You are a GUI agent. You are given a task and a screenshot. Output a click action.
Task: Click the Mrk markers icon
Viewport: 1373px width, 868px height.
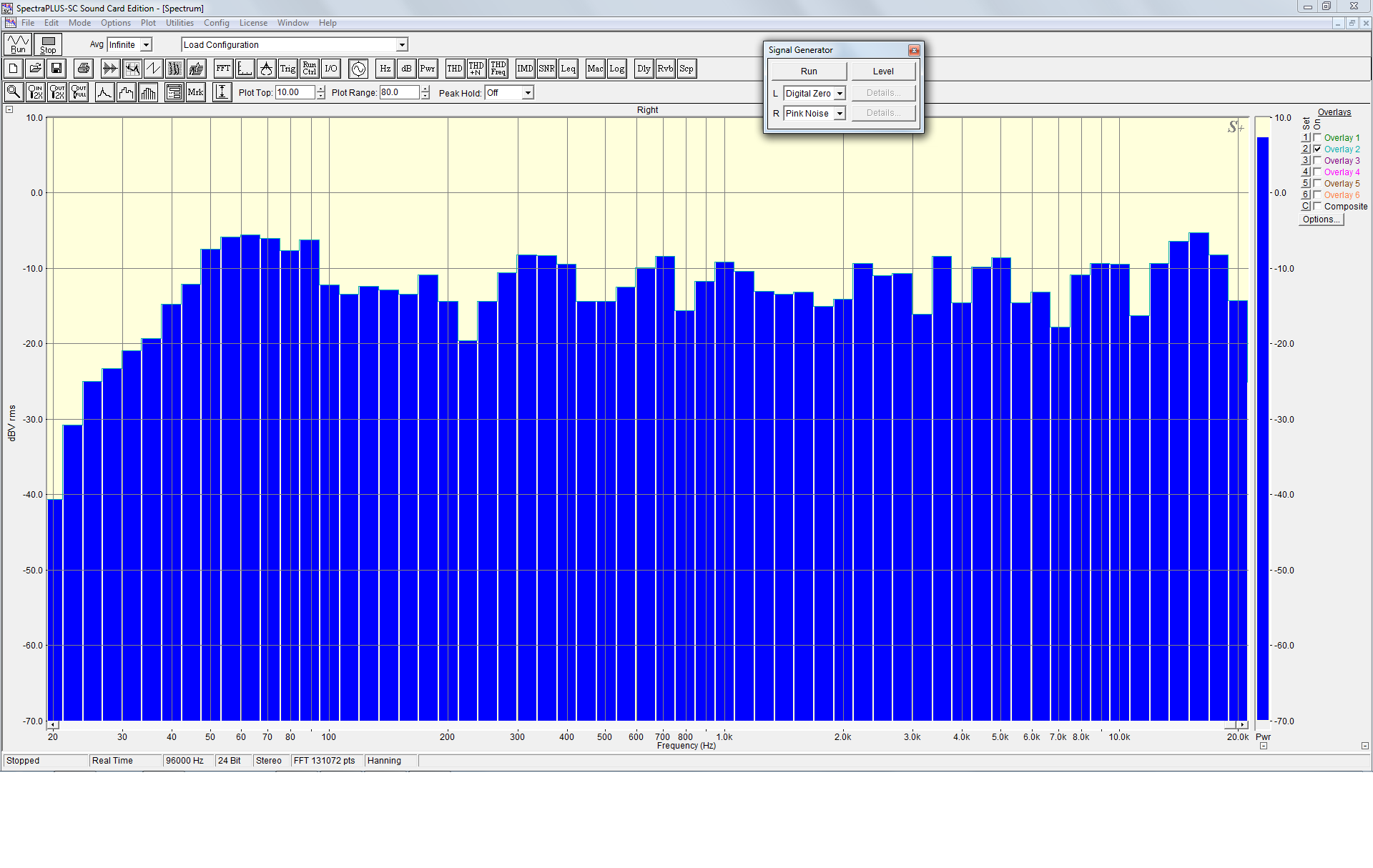coord(195,92)
